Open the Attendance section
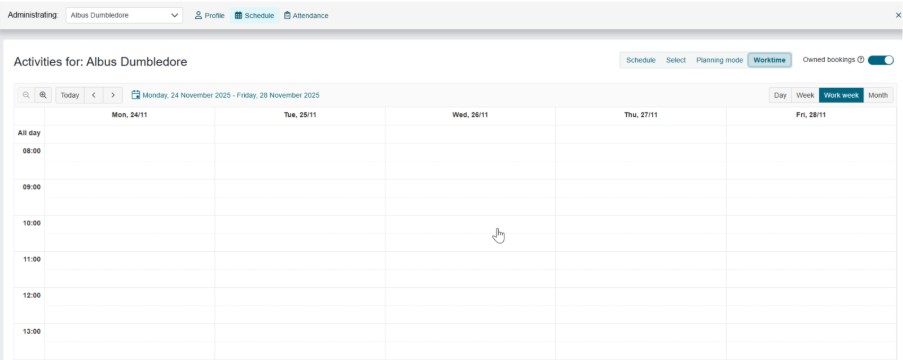903x360 pixels. click(x=306, y=16)
